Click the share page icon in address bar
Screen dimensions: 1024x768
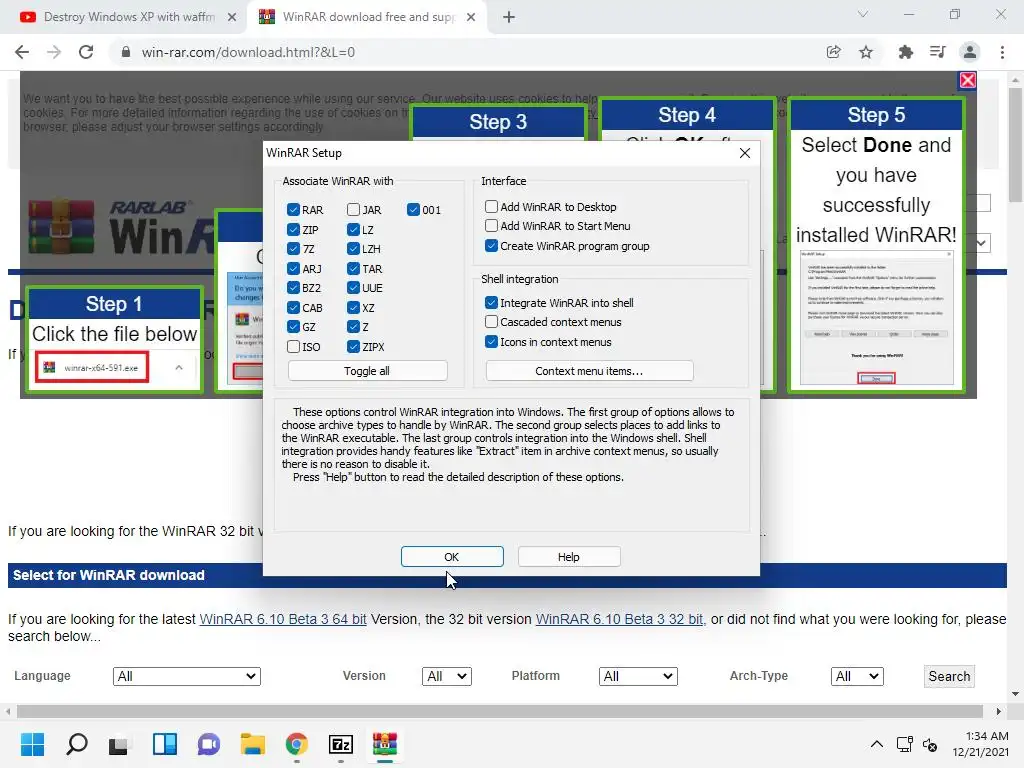[833, 52]
